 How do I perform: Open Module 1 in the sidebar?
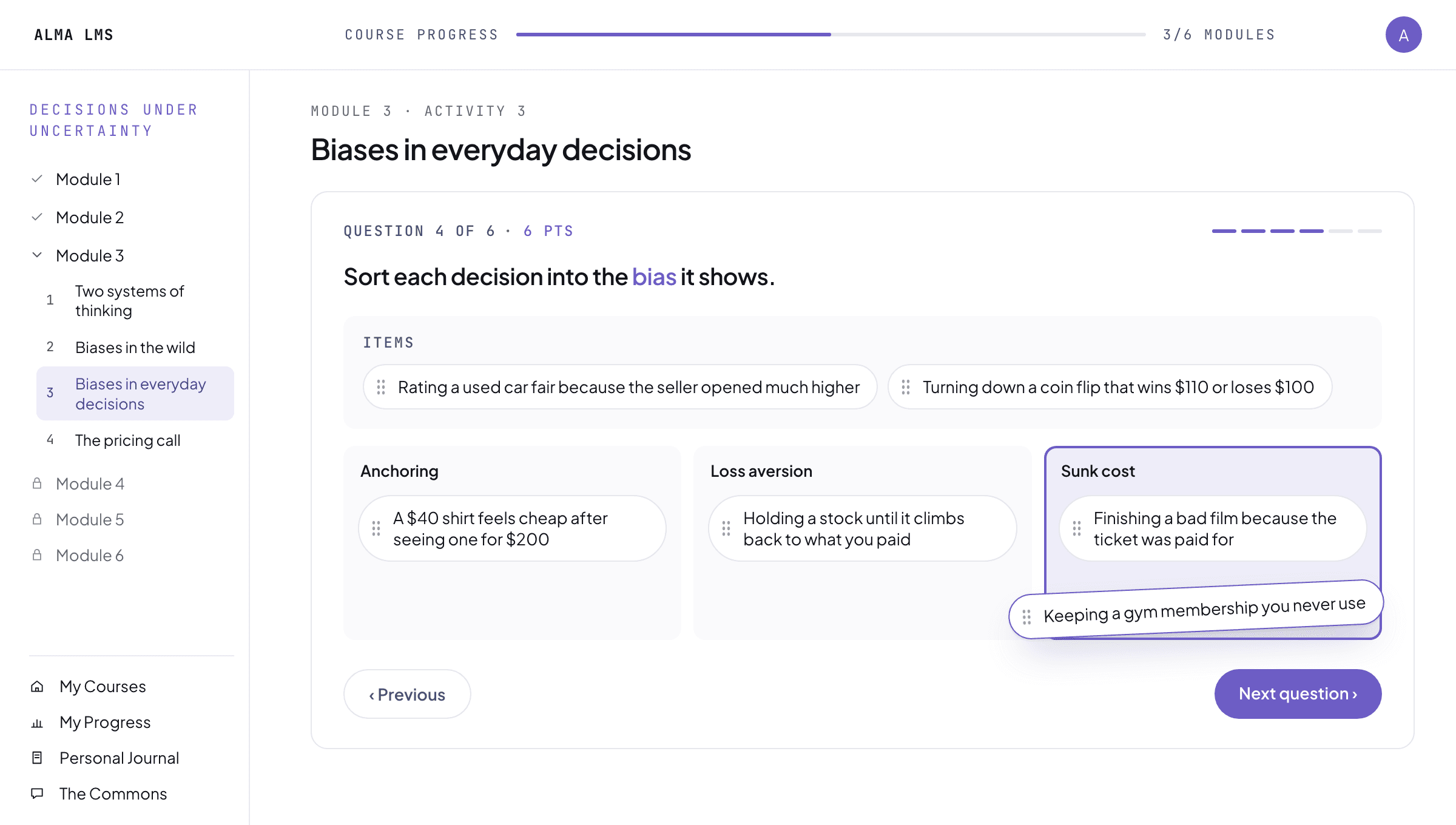[88, 180]
